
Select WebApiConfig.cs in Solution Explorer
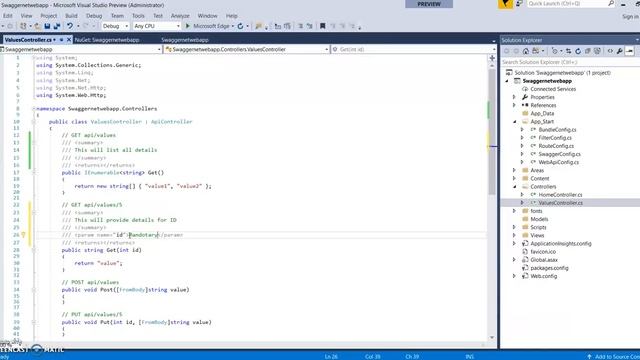(x=558, y=162)
